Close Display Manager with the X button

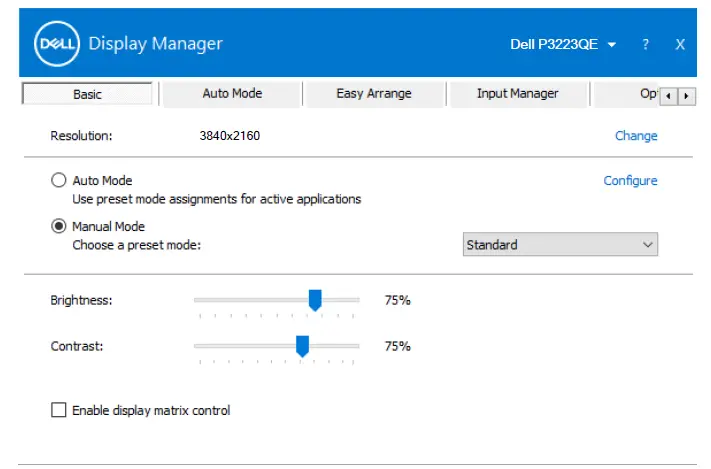pyautogui.click(x=680, y=44)
